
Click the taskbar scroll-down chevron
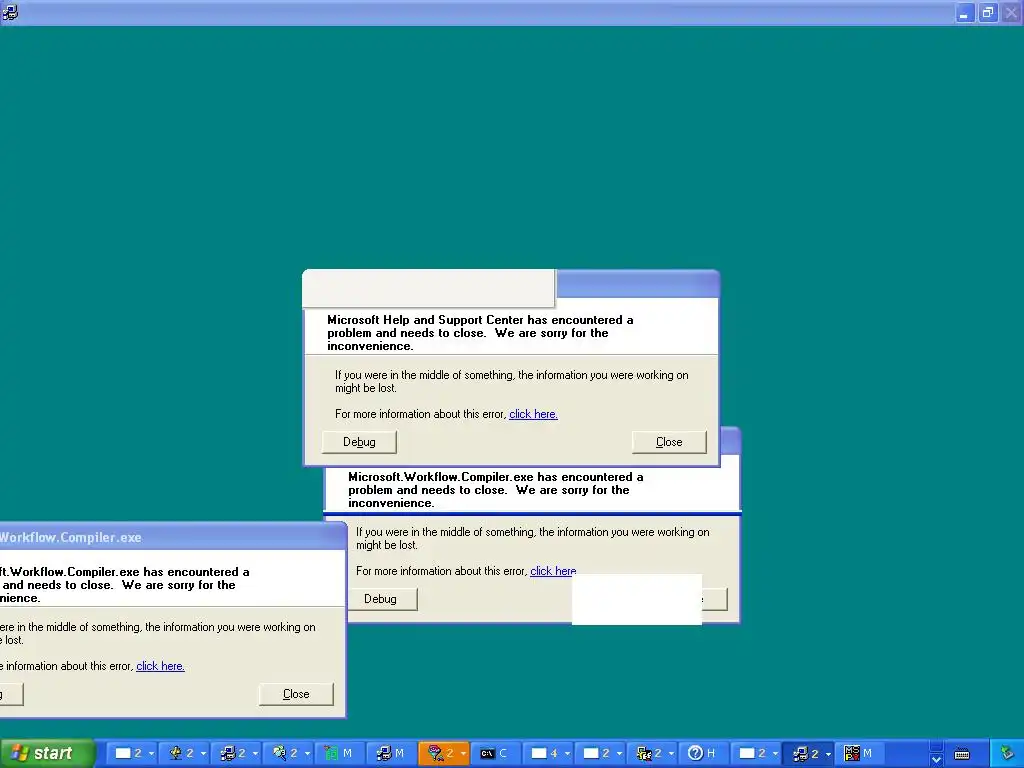coord(936,760)
